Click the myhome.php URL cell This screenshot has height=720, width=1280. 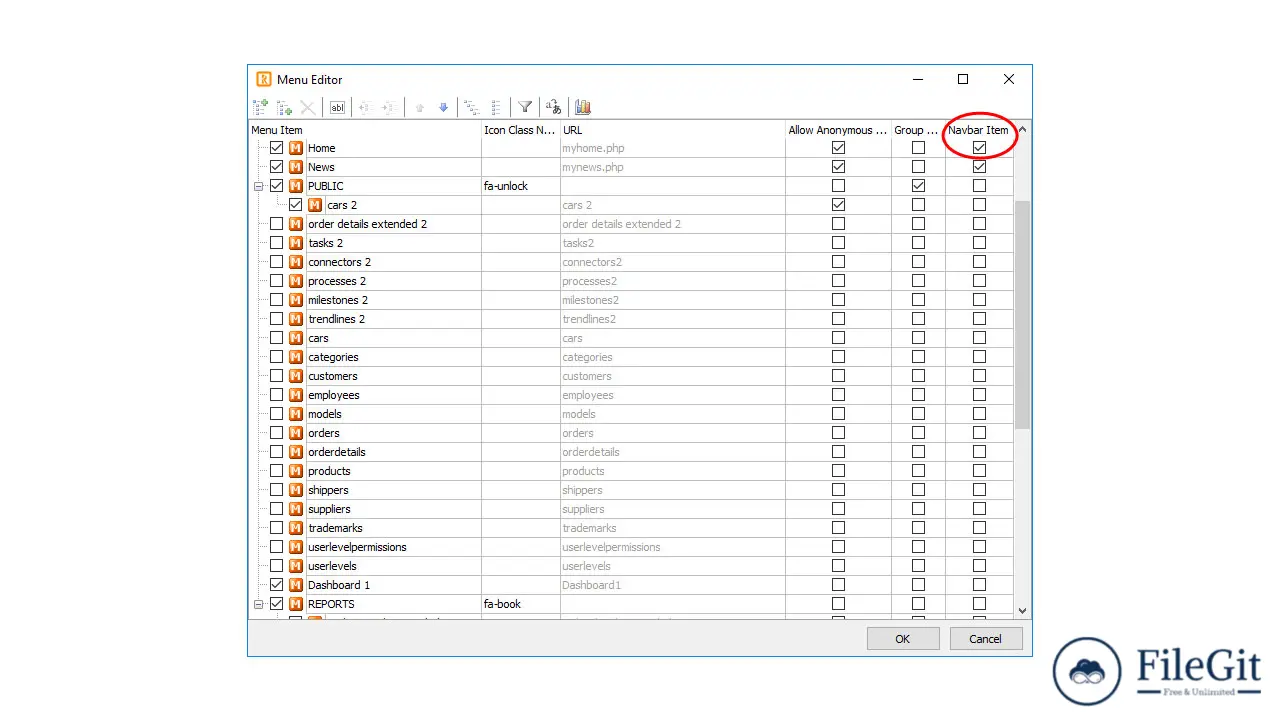672,148
